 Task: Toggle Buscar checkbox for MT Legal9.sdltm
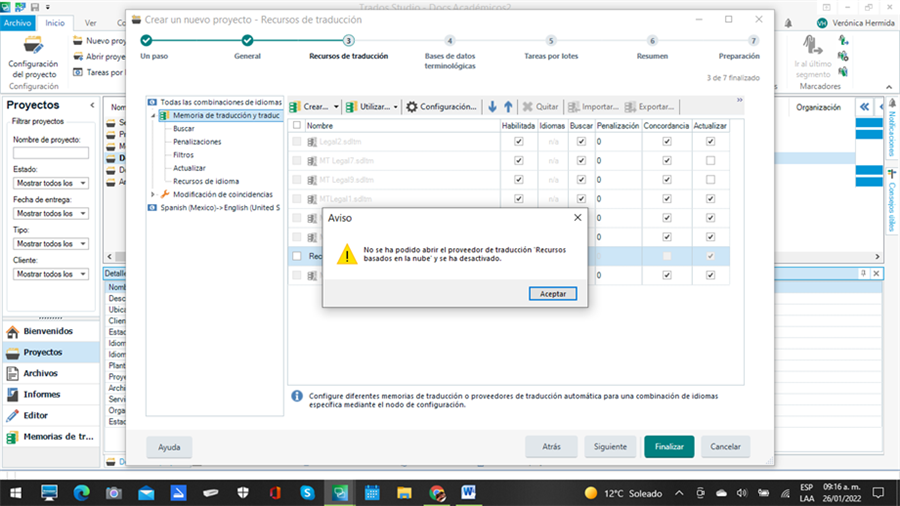pos(581,180)
